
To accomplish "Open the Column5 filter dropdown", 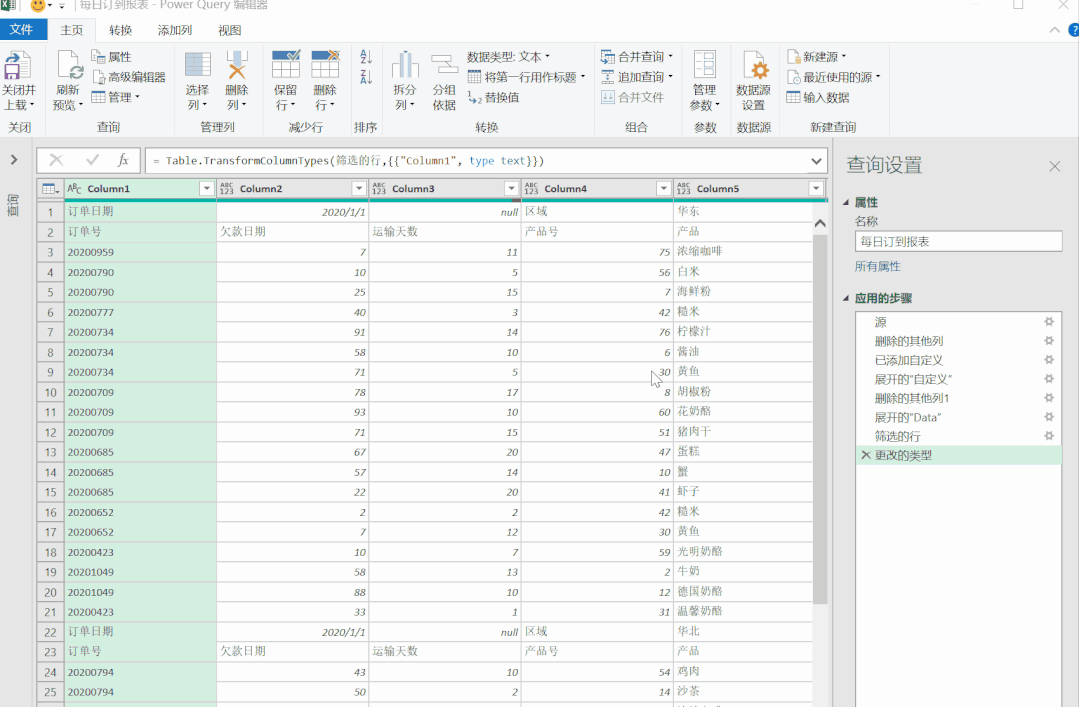I will pos(816,189).
